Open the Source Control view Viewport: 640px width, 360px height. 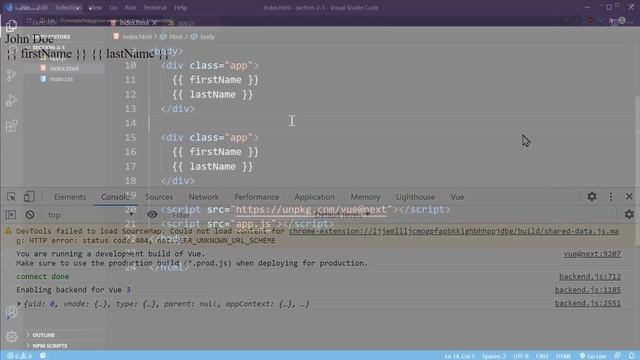[11, 75]
